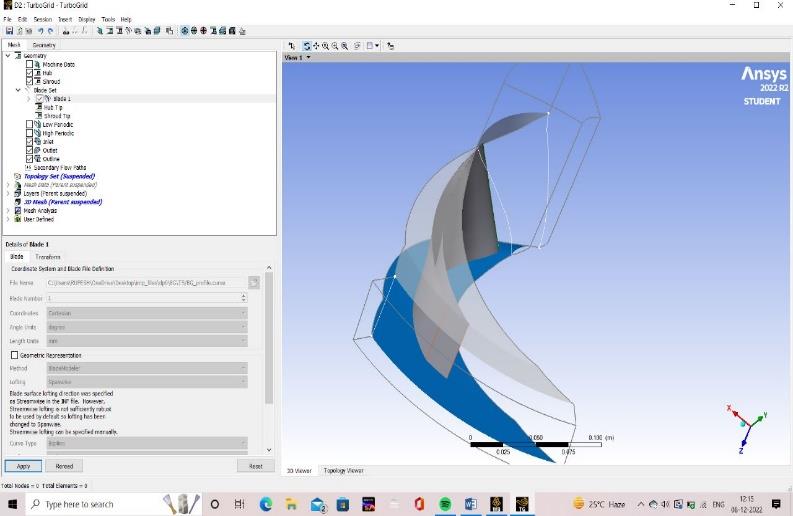Click the TurboGrid icon in Windows taskbar
Screen dimensions: 793x516
(x=522, y=504)
